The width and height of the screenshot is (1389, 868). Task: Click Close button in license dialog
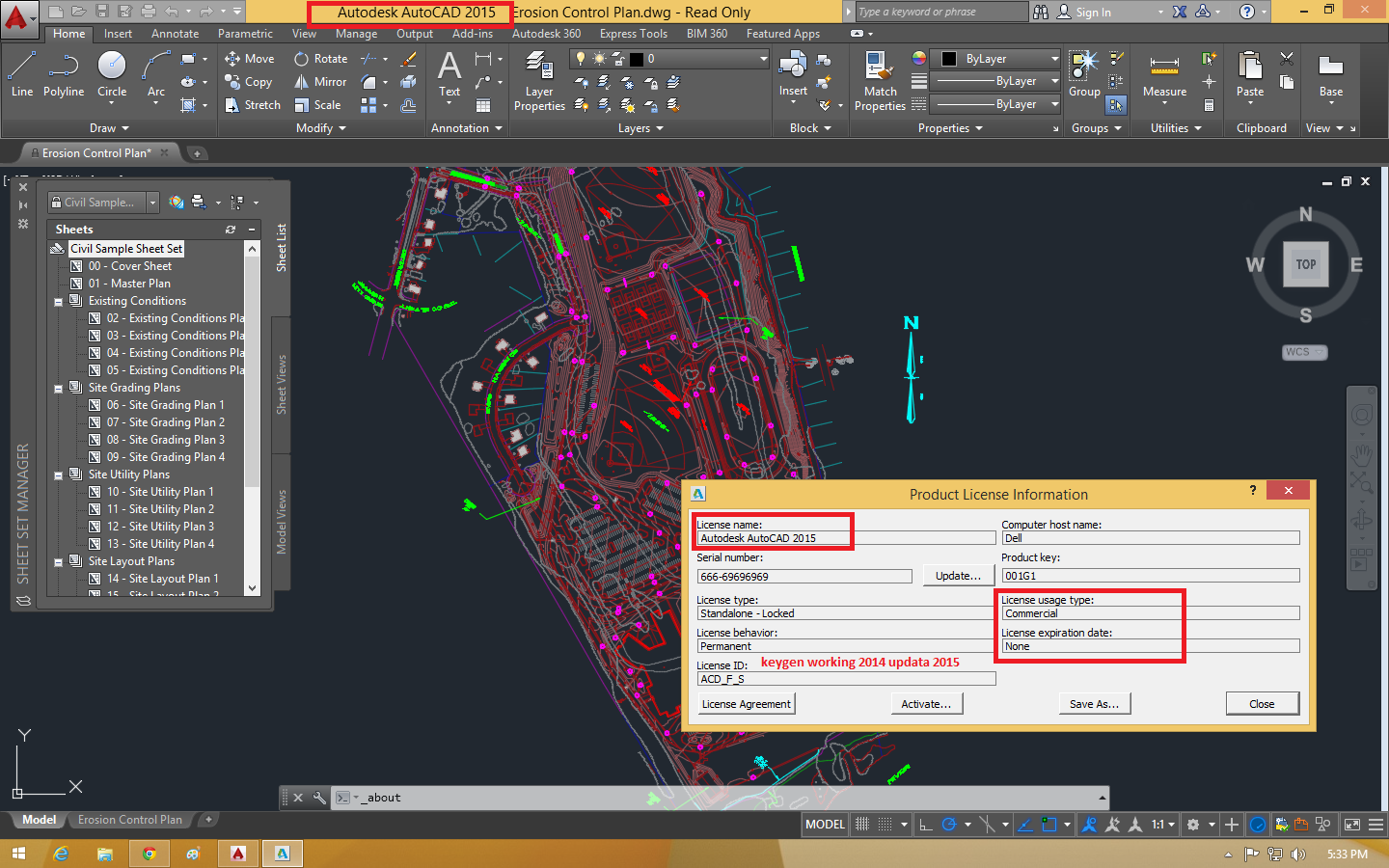pyautogui.click(x=1262, y=704)
